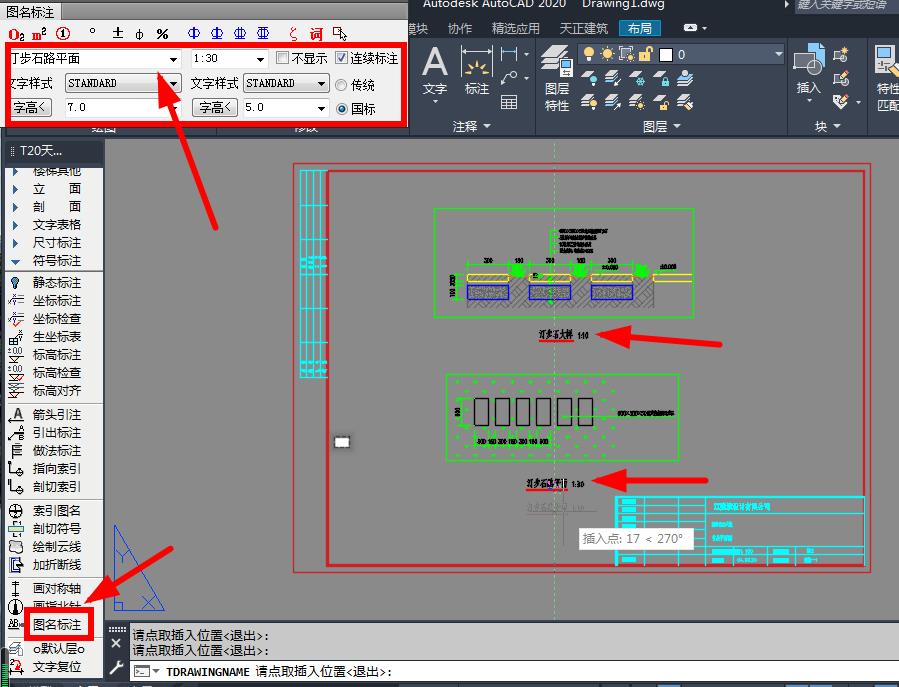
Task: Select the 图名标注 drawing name tool
Action: [57, 625]
